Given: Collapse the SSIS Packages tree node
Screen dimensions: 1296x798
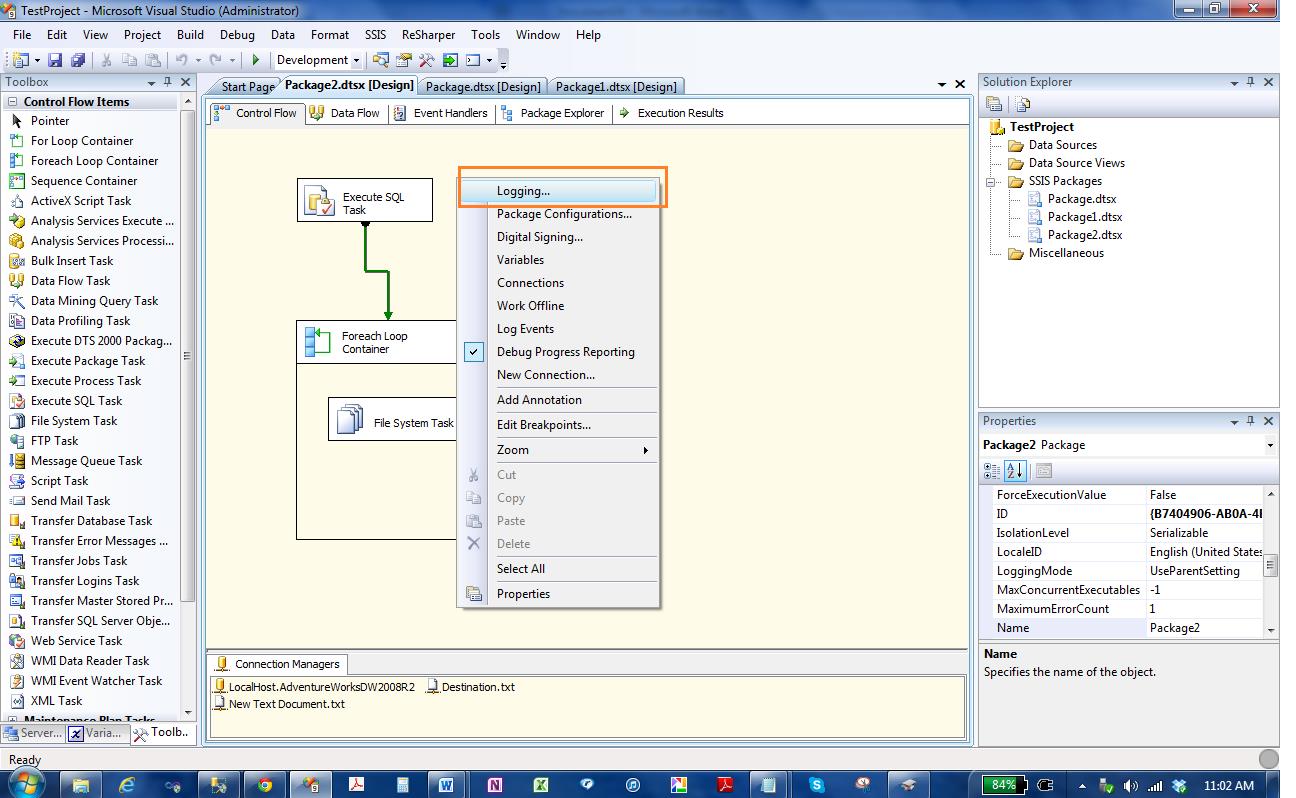Looking at the screenshot, I should (991, 182).
